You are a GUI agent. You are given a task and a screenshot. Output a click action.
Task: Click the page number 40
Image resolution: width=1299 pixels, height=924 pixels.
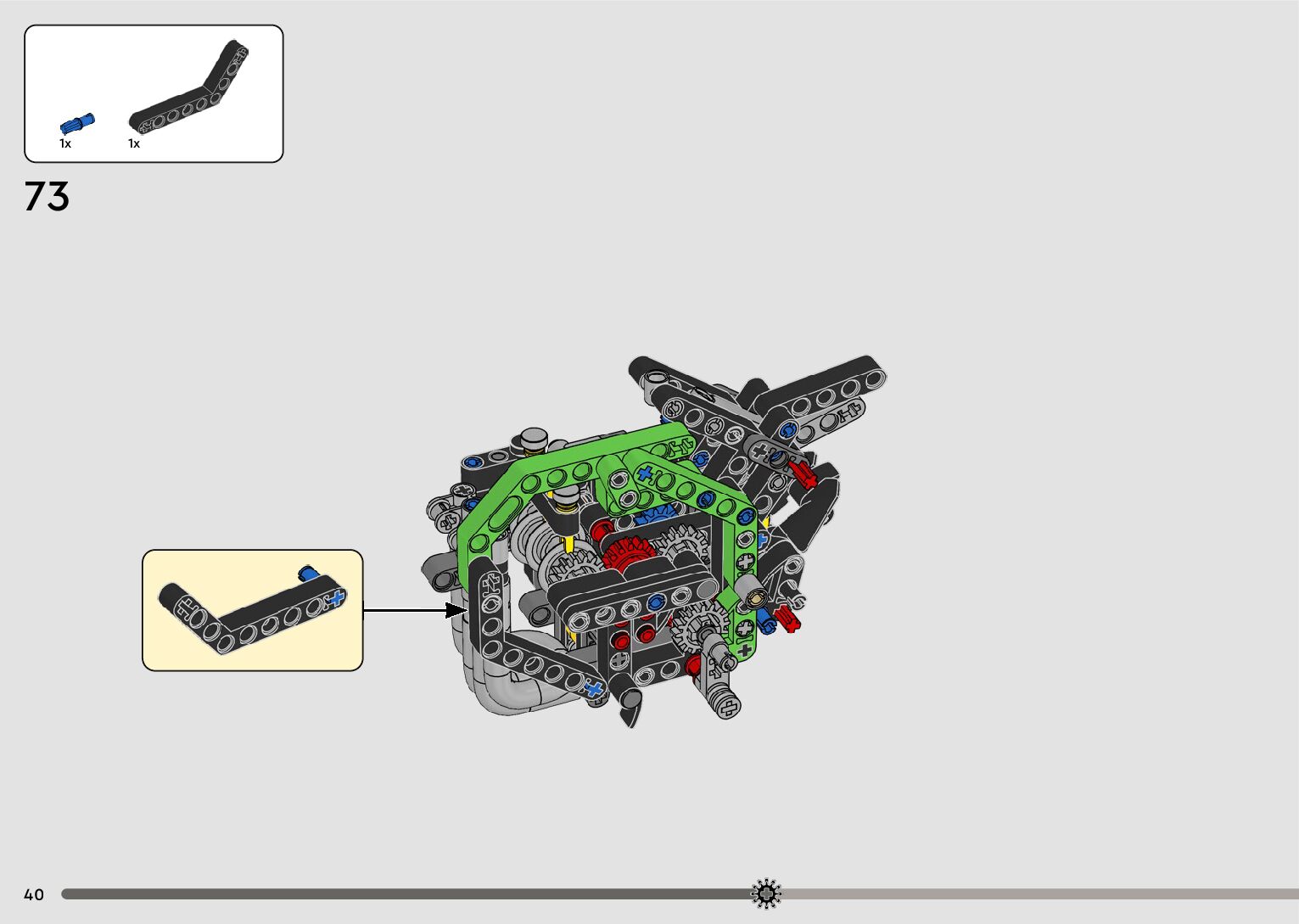(34, 894)
